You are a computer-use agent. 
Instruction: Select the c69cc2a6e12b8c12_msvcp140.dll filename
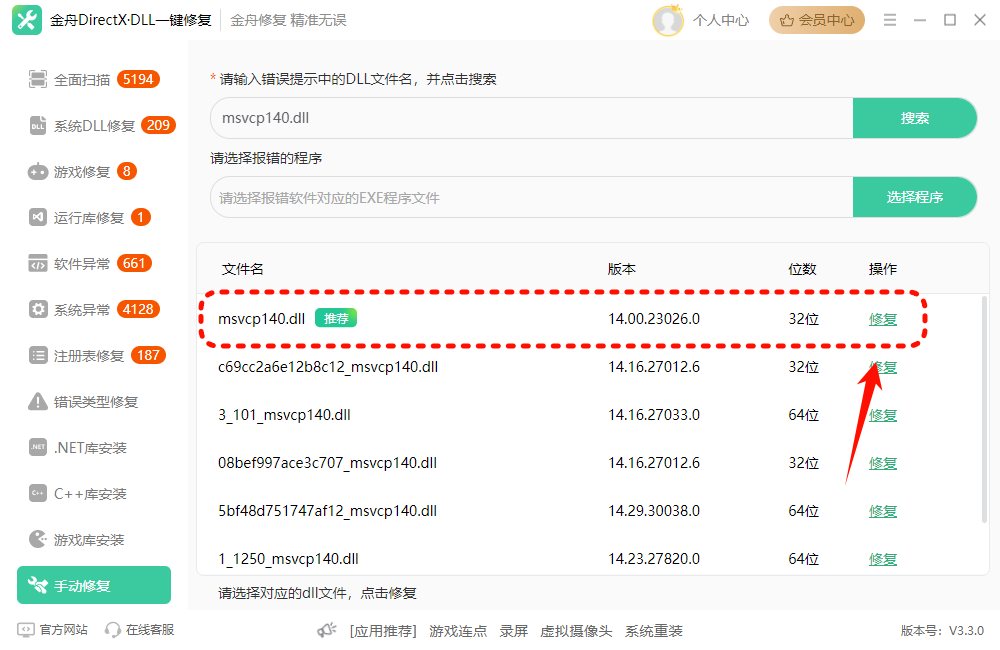pos(328,367)
